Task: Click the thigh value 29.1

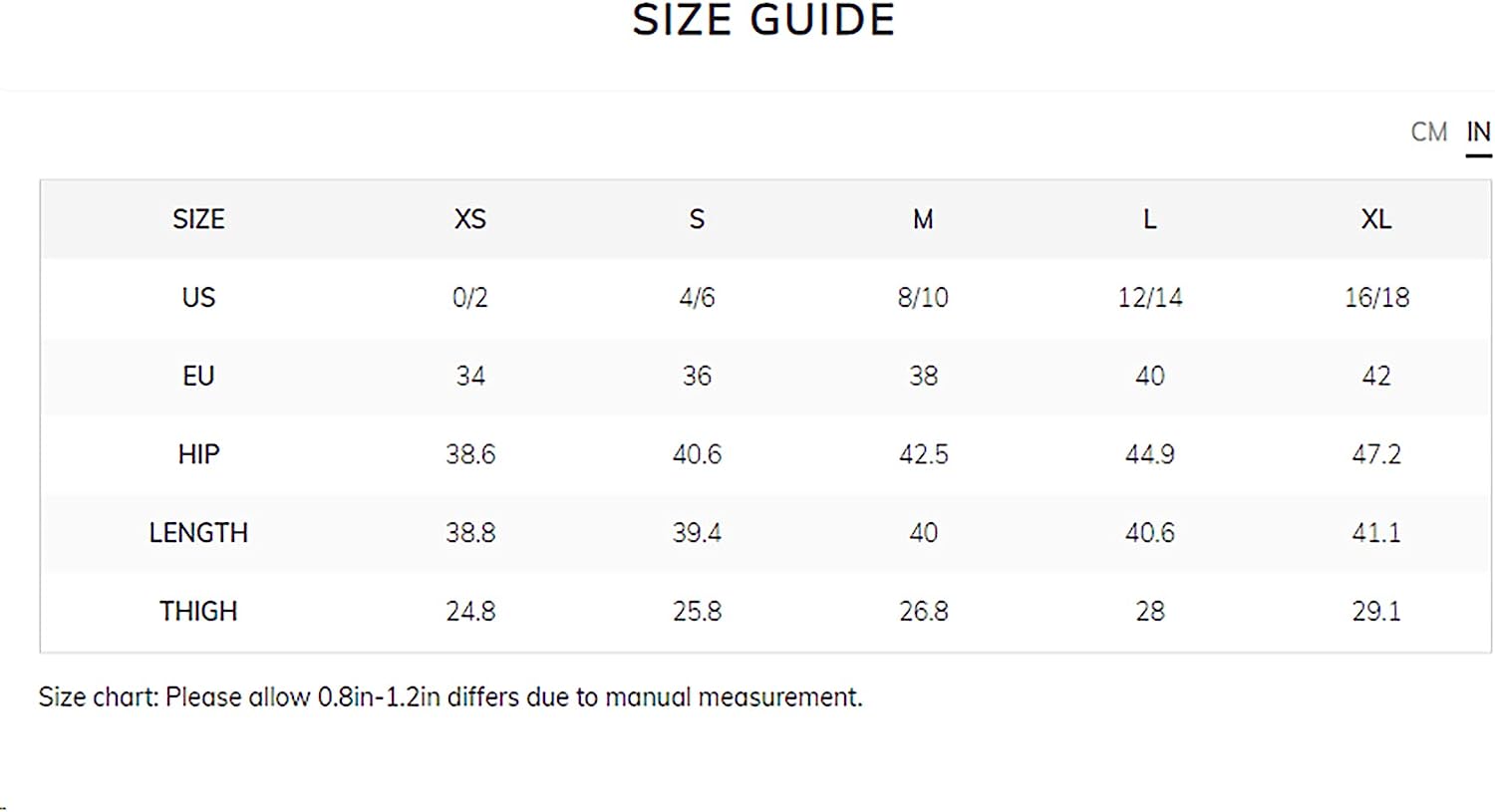Action: 1376,611
